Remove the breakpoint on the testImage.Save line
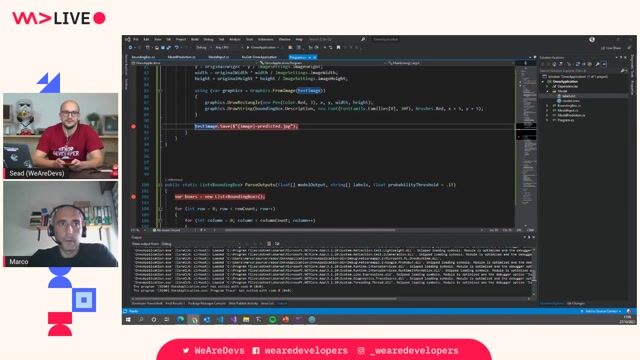 tap(133, 127)
